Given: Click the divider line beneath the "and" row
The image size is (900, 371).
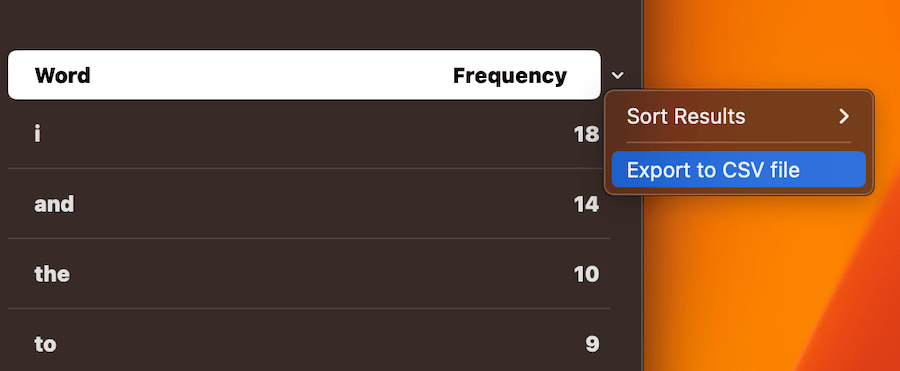Looking at the screenshot, I should click(309, 238).
